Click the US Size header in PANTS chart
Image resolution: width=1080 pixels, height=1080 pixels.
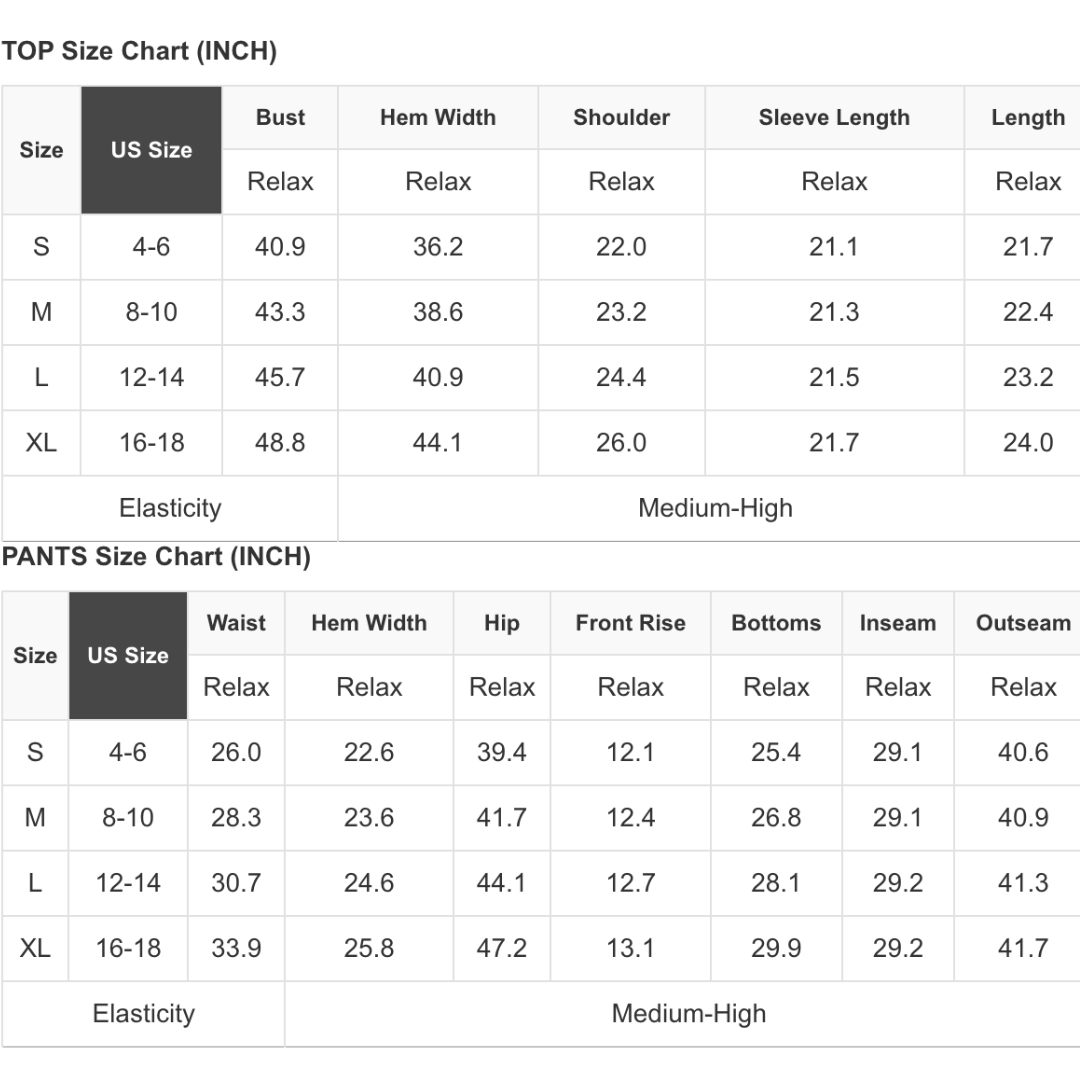(128, 655)
